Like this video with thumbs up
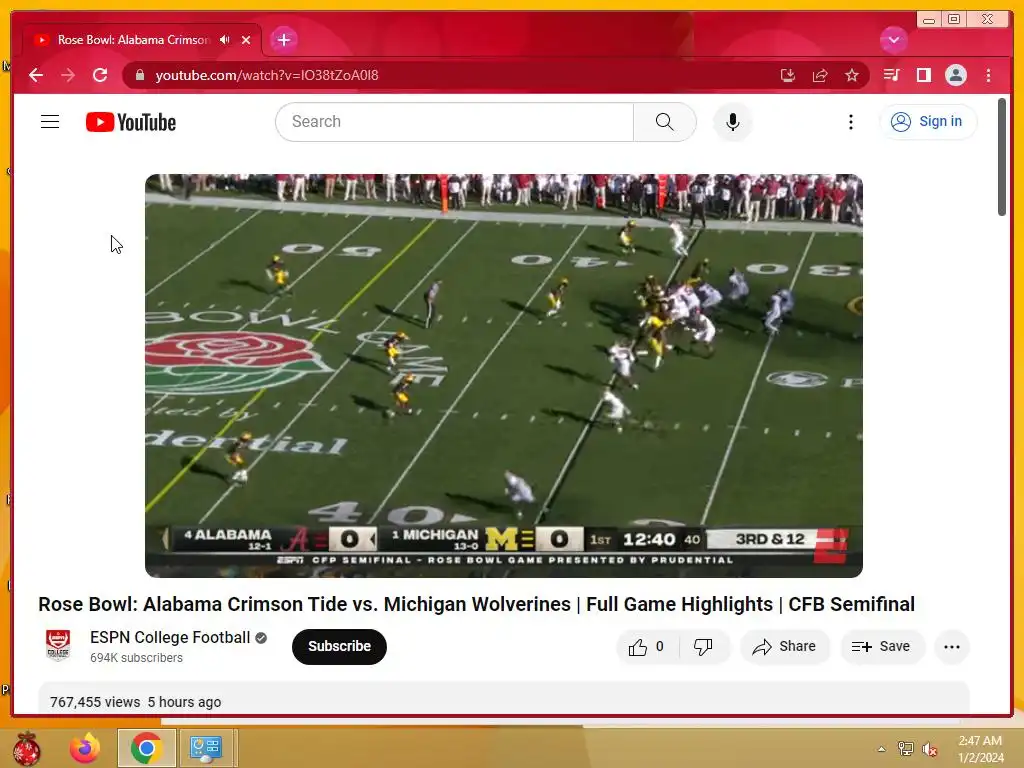This screenshot has width=1024, height=768. [x=645, y=647]
